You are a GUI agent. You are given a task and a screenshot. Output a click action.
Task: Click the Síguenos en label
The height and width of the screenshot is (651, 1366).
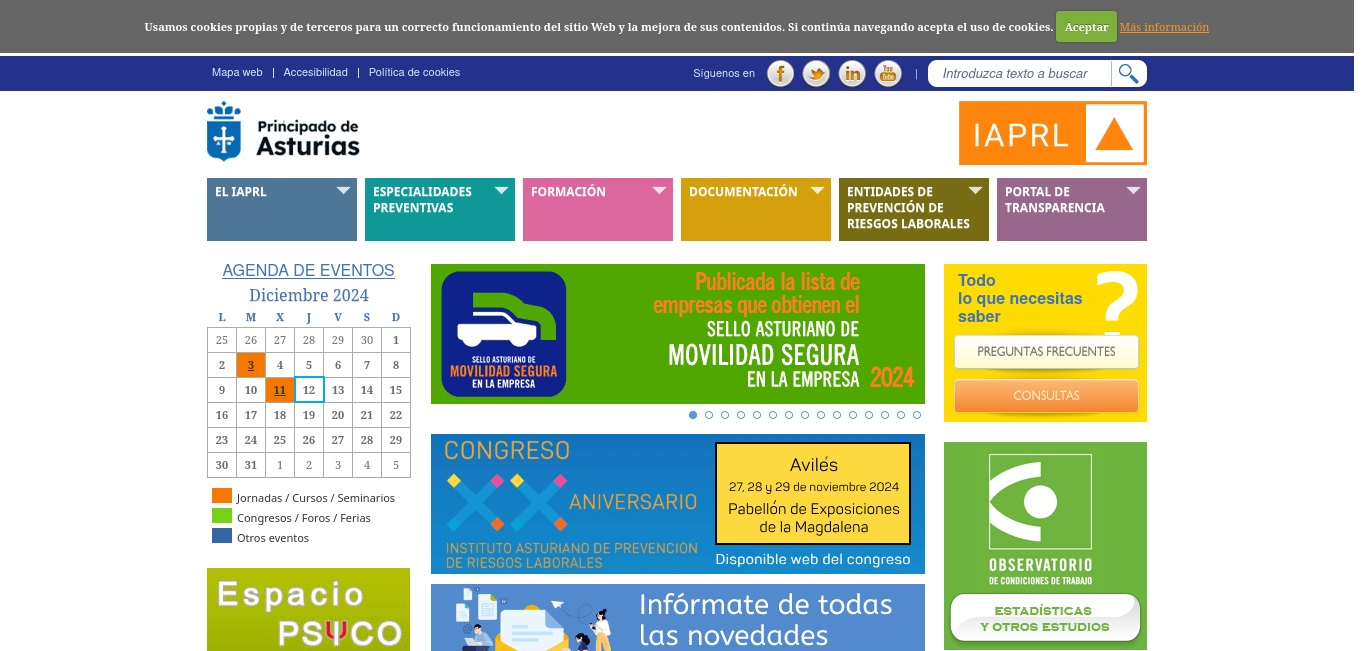(724, 73)
